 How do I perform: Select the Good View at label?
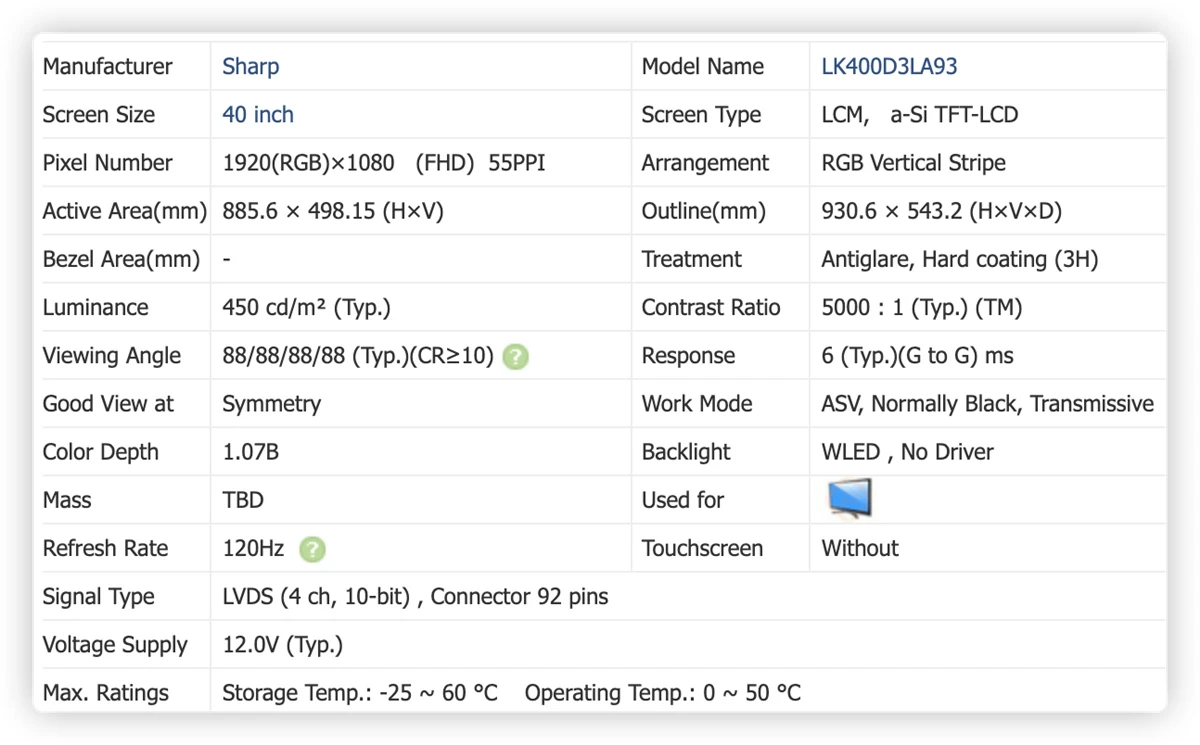[x=108, y=404]
